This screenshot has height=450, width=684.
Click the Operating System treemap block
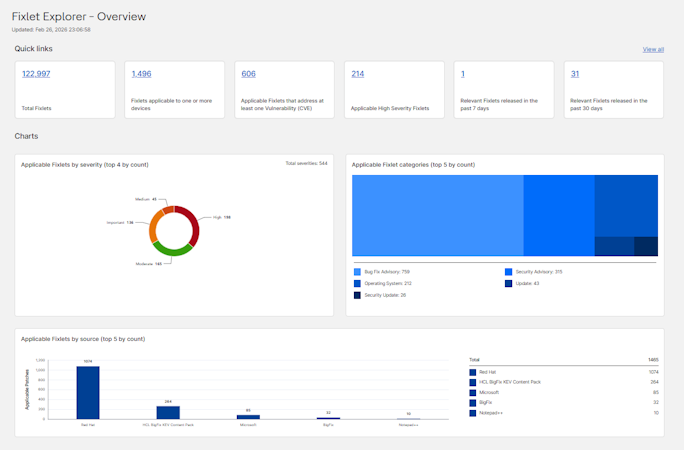coord(626,206)
